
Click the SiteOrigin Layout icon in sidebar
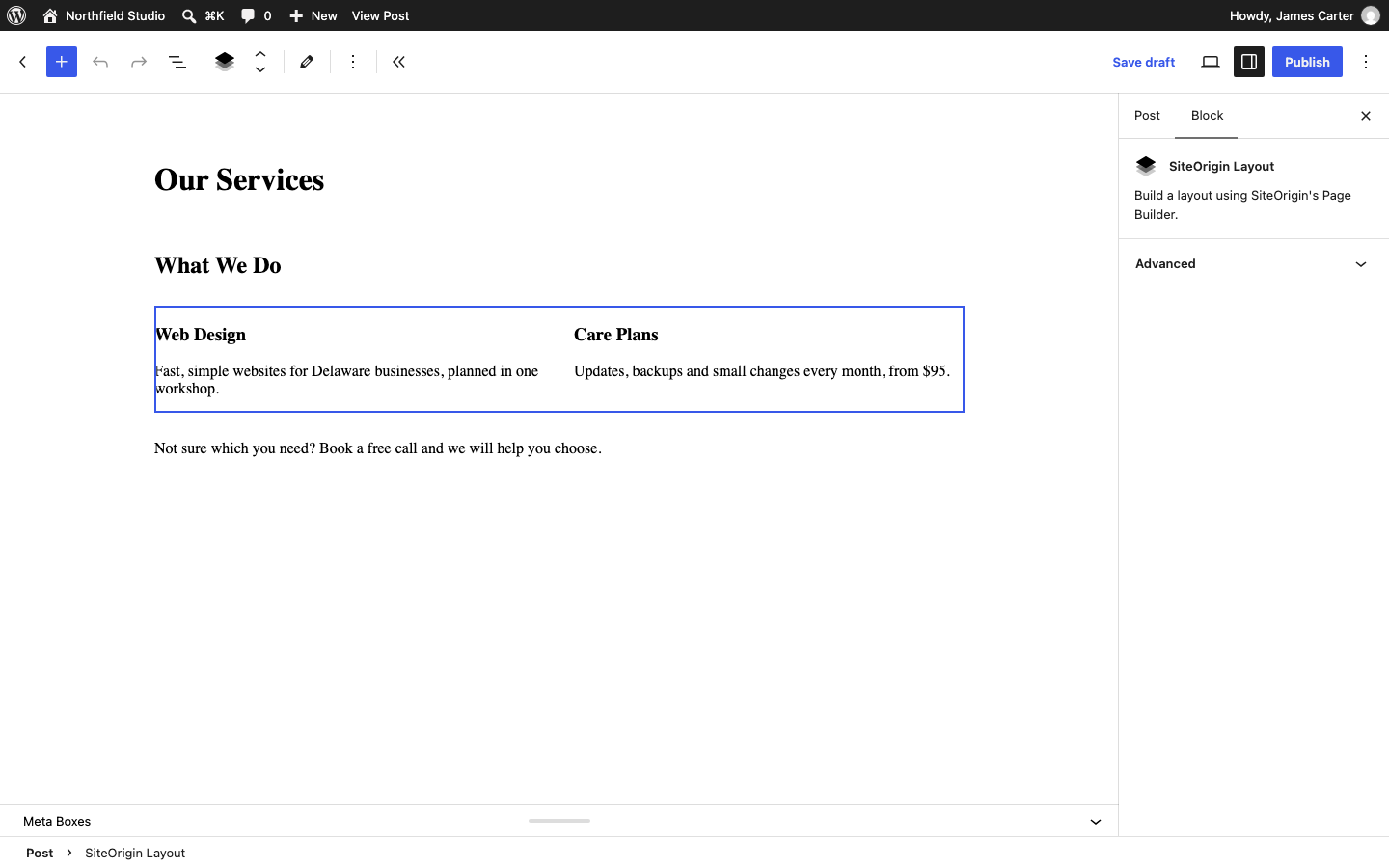pos(1146,166)
